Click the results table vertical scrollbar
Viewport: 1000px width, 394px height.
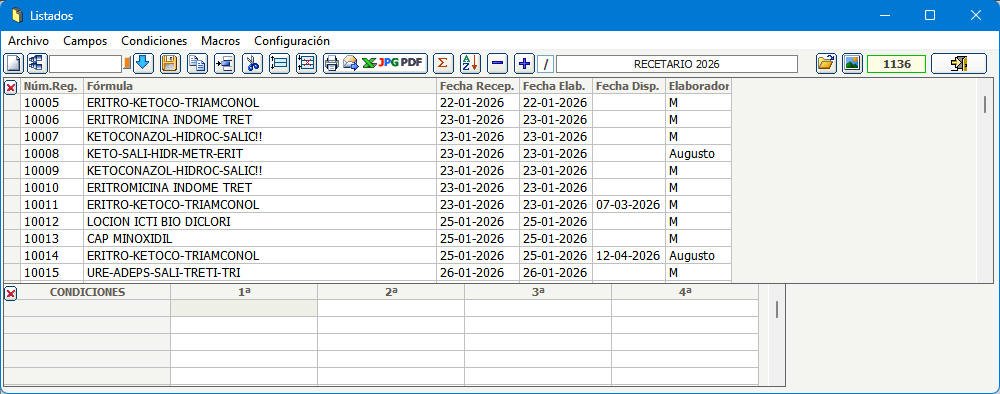coord(985,180)
